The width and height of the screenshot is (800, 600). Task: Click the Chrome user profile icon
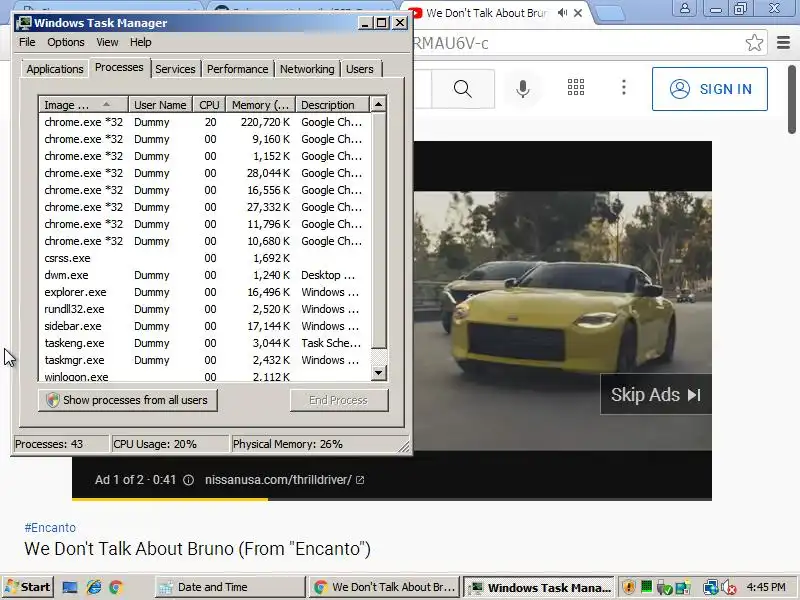(x=685, y=8)
